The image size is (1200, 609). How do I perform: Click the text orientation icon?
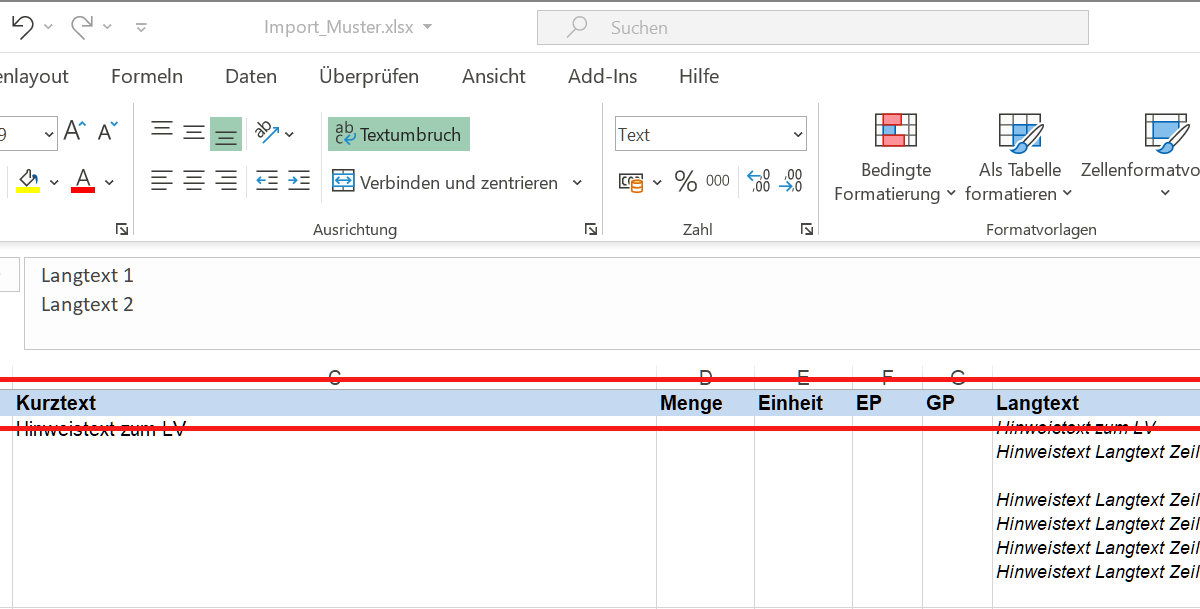[266, 131]
